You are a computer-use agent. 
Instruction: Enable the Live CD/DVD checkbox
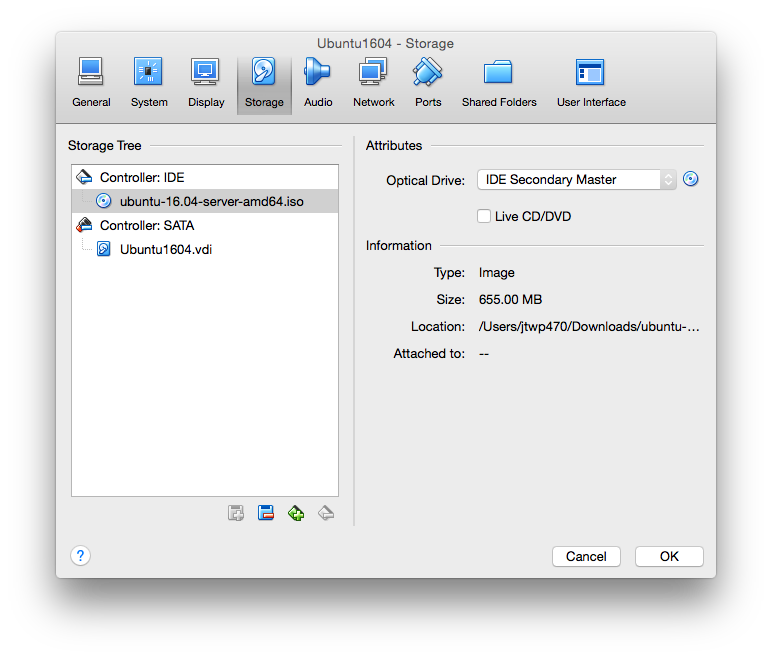(484, 216)
